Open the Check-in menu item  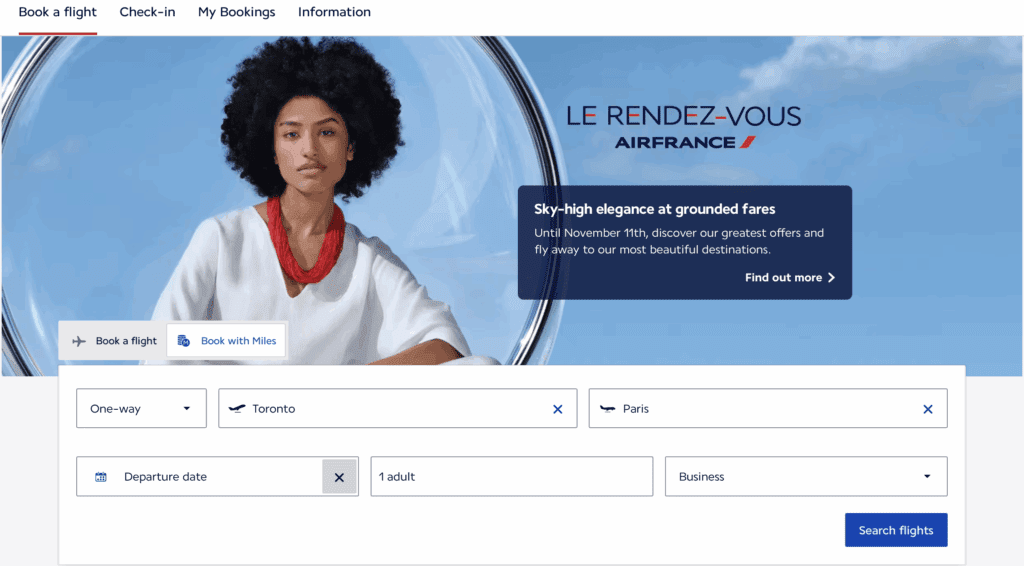tap(148, 12)
